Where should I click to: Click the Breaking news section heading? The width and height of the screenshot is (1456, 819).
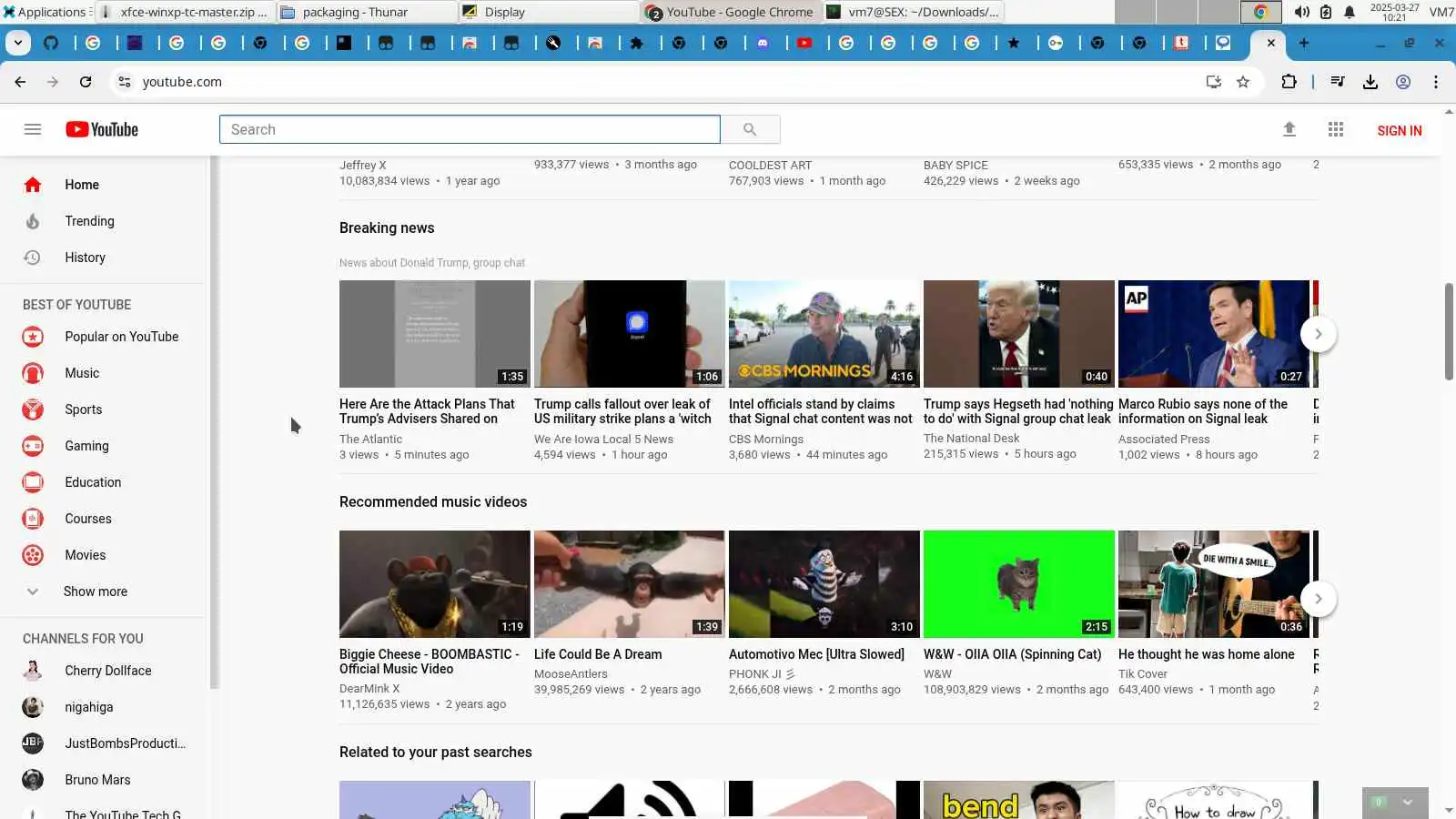coord(387,228)
